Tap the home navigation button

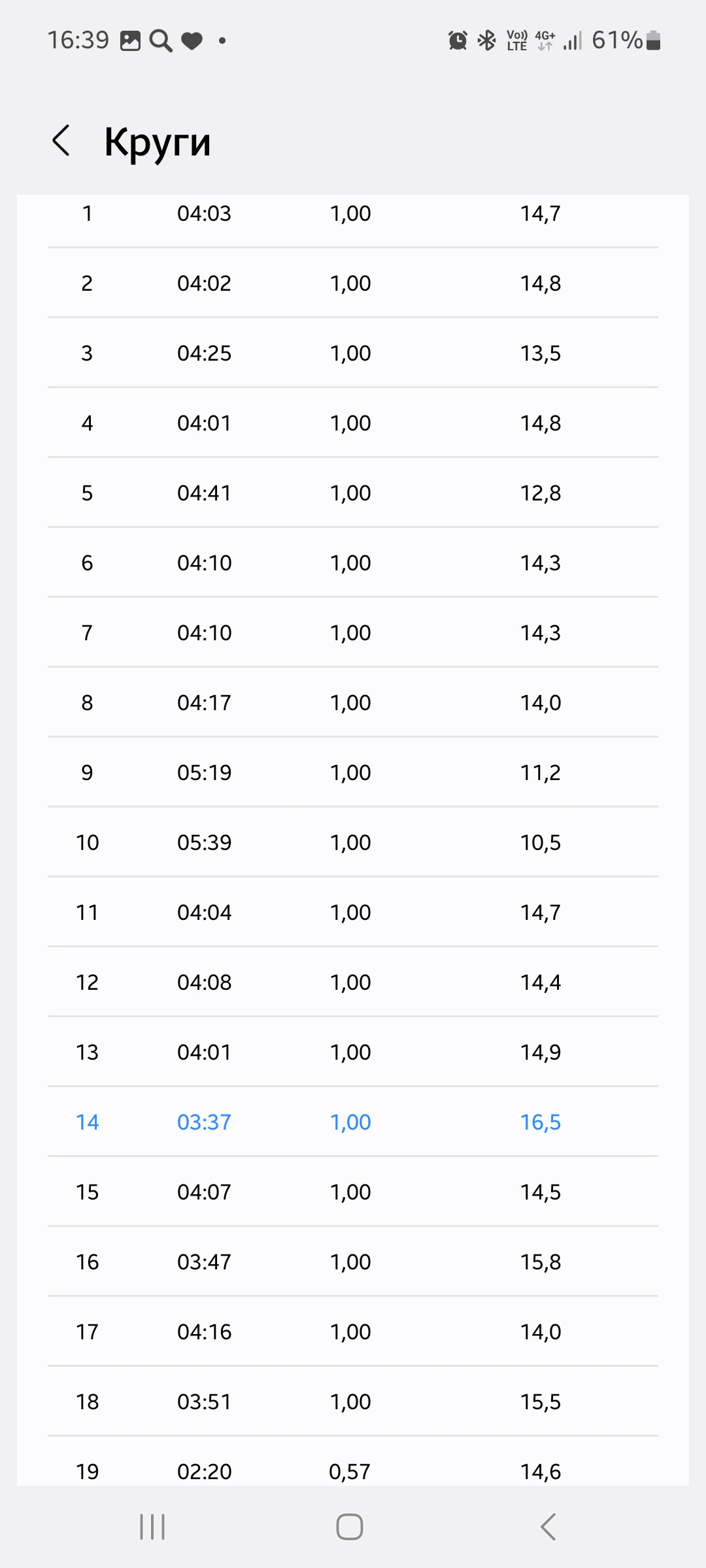point(350,1527)
